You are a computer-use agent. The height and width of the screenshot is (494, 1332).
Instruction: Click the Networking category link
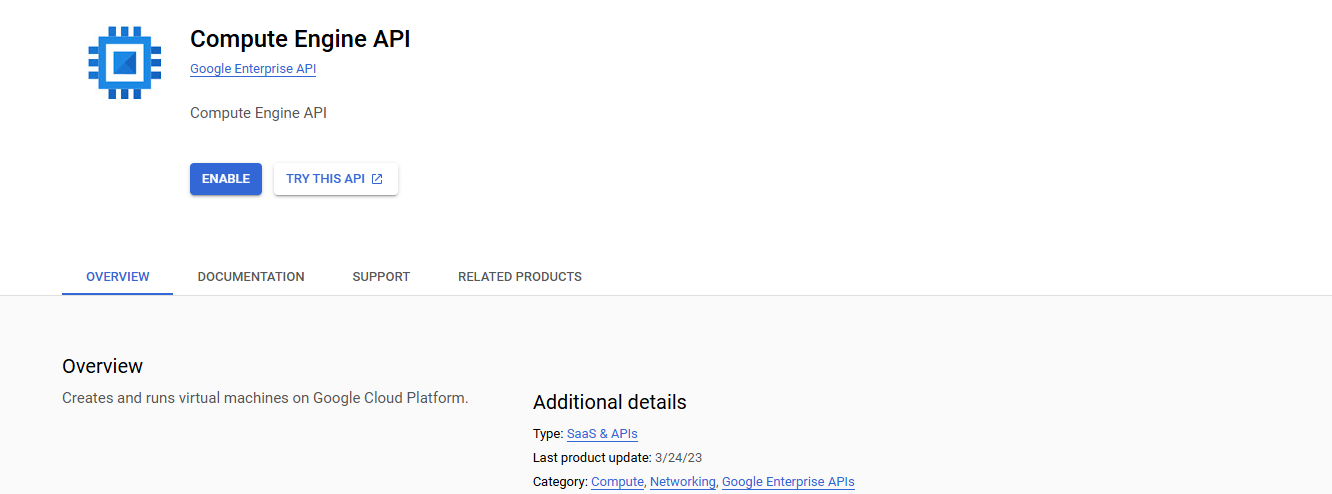(683, 482)
